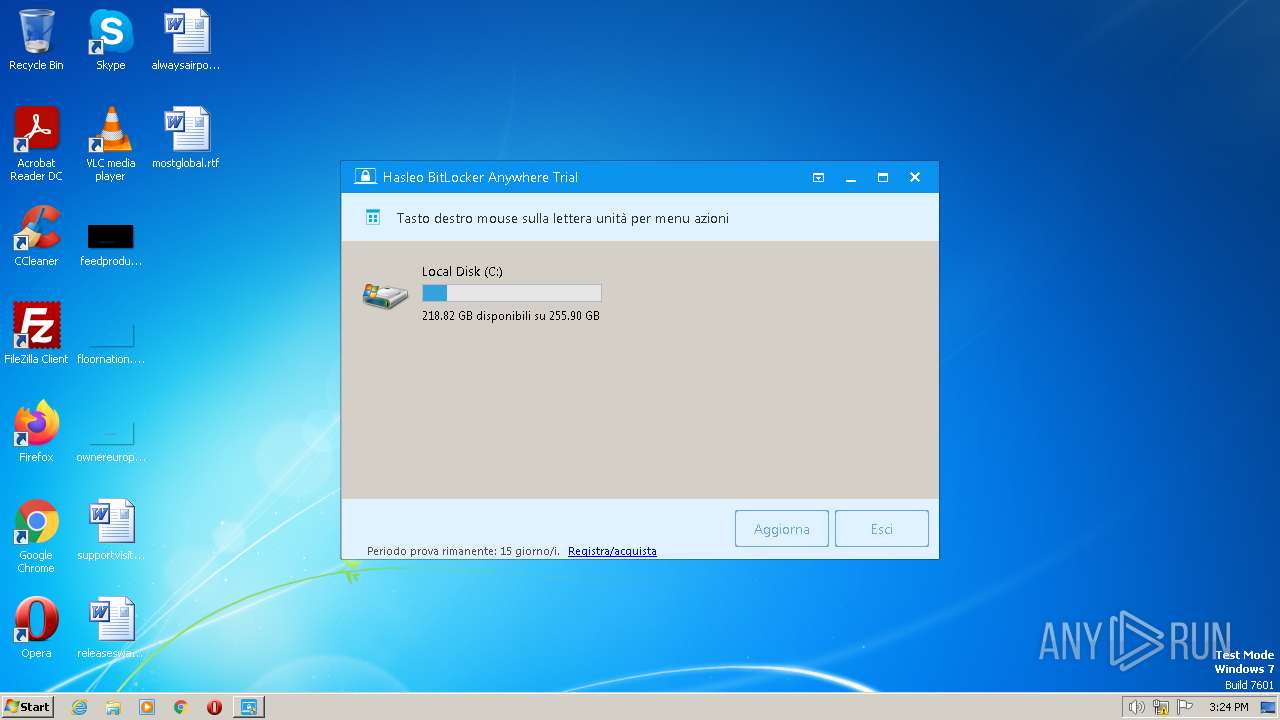Click the 218.82 GB disponibili text
This screenshot has height=720, width=1280.
(x=511, y=315)
